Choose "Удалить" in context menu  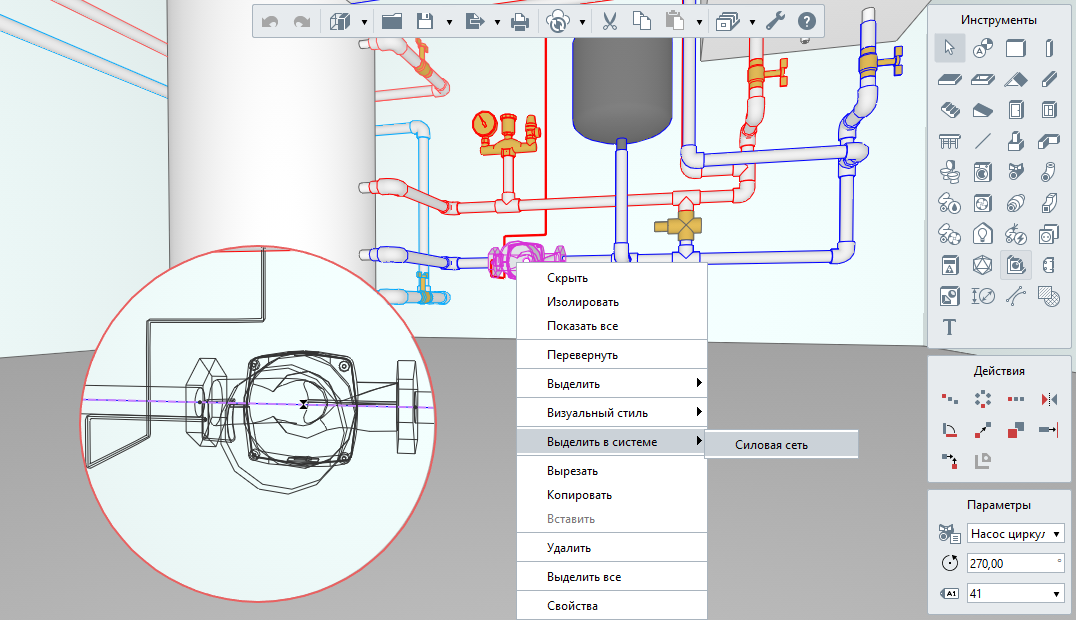(611, 548)
